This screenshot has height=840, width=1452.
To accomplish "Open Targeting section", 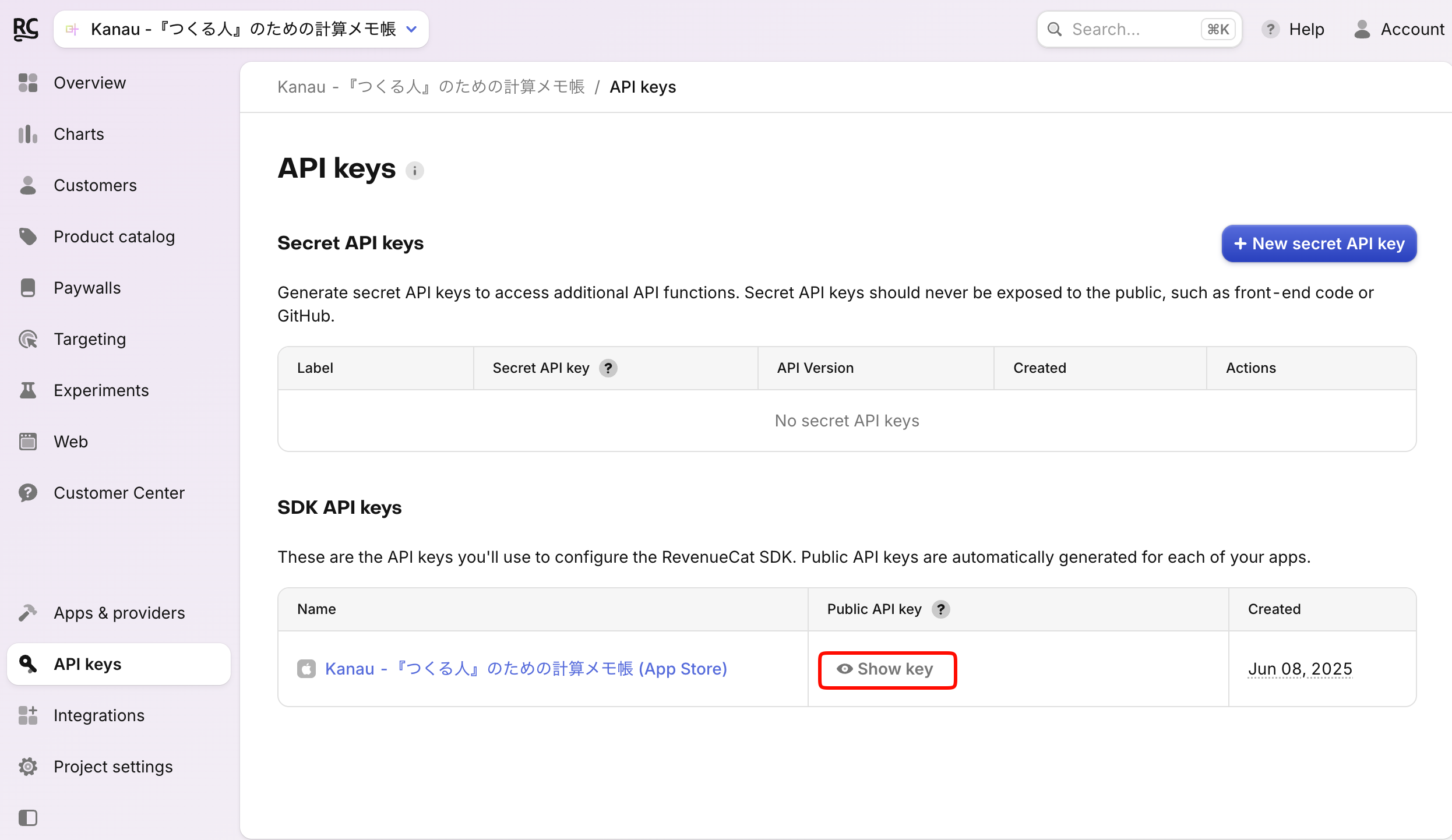I will click(x=90, y=339).
